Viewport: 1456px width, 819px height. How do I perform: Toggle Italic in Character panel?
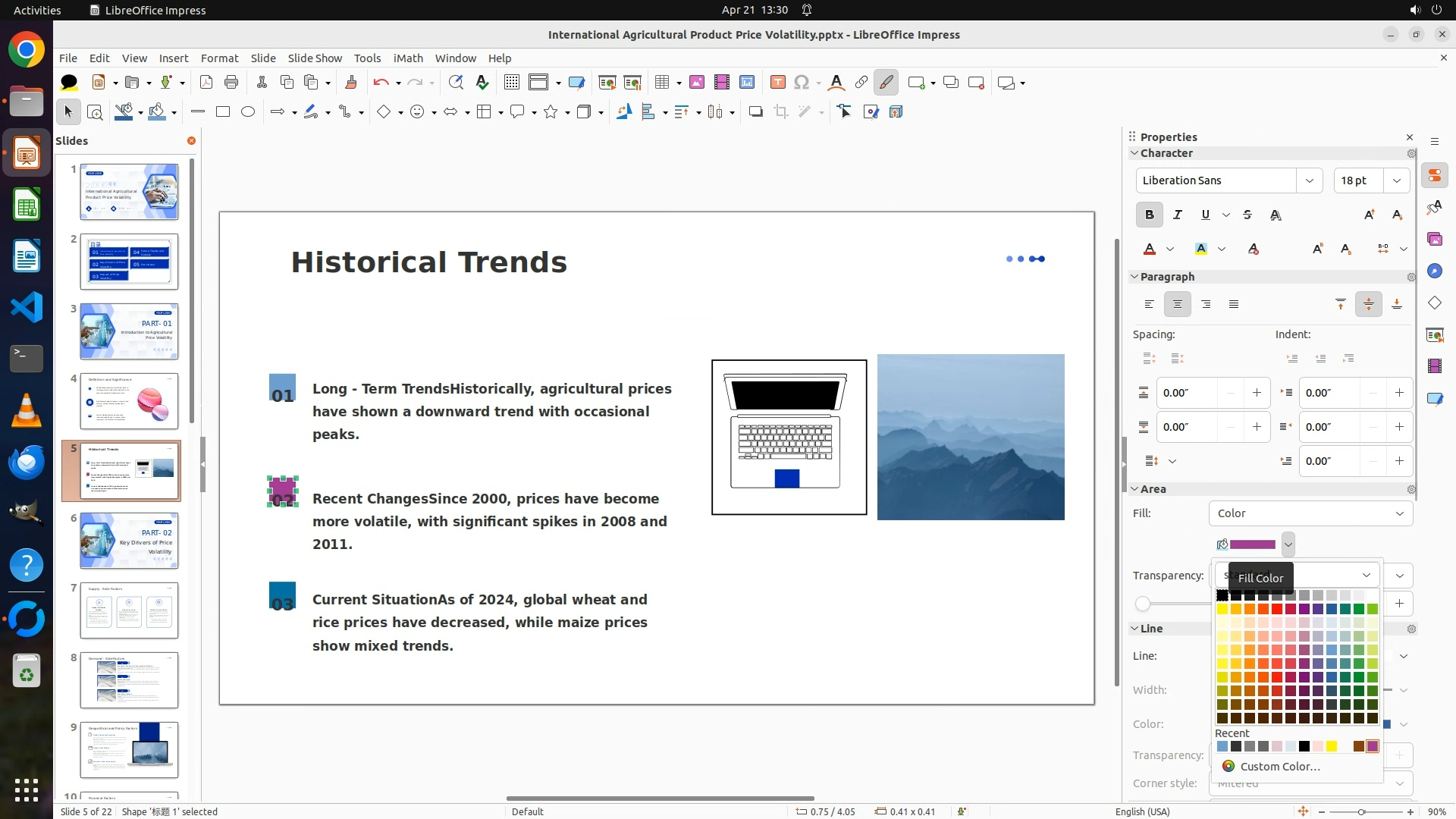point(1177,215)
